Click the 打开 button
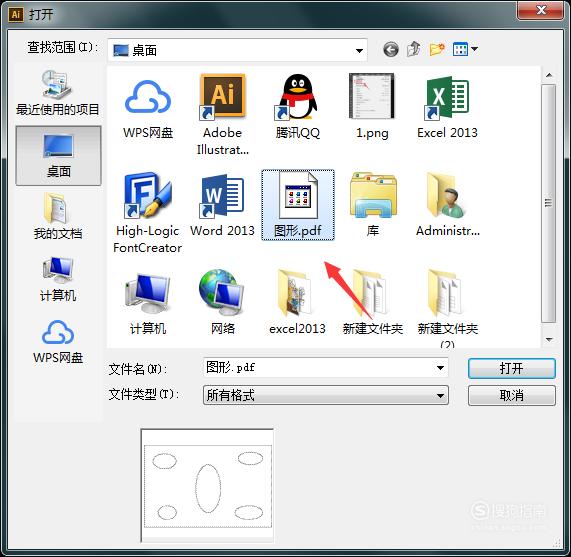Screen dimensions: 571x557 click(x=512, y=368)
